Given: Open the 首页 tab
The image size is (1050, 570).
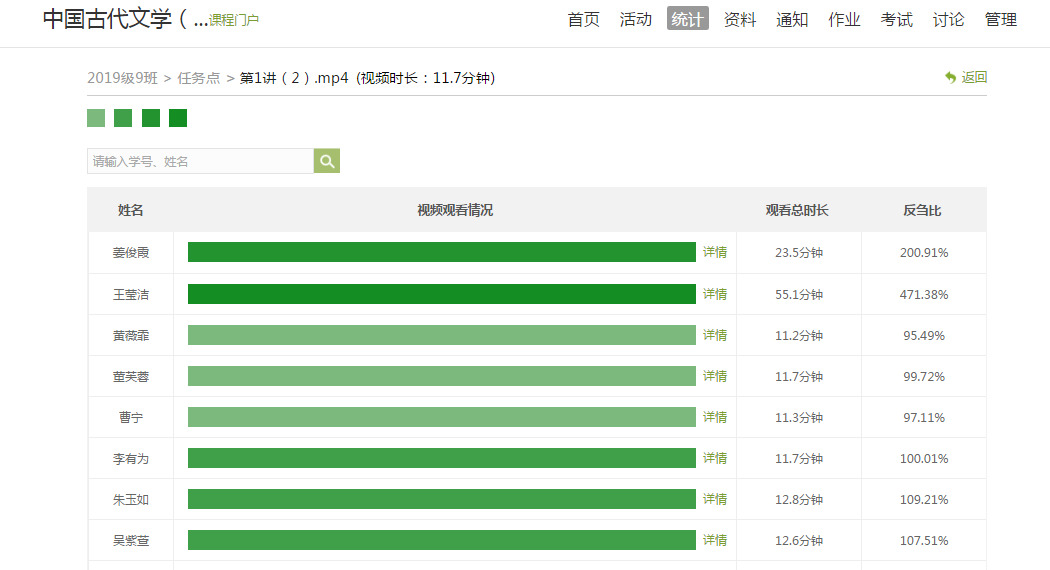Looking at the screenshot, I should 584,19.
